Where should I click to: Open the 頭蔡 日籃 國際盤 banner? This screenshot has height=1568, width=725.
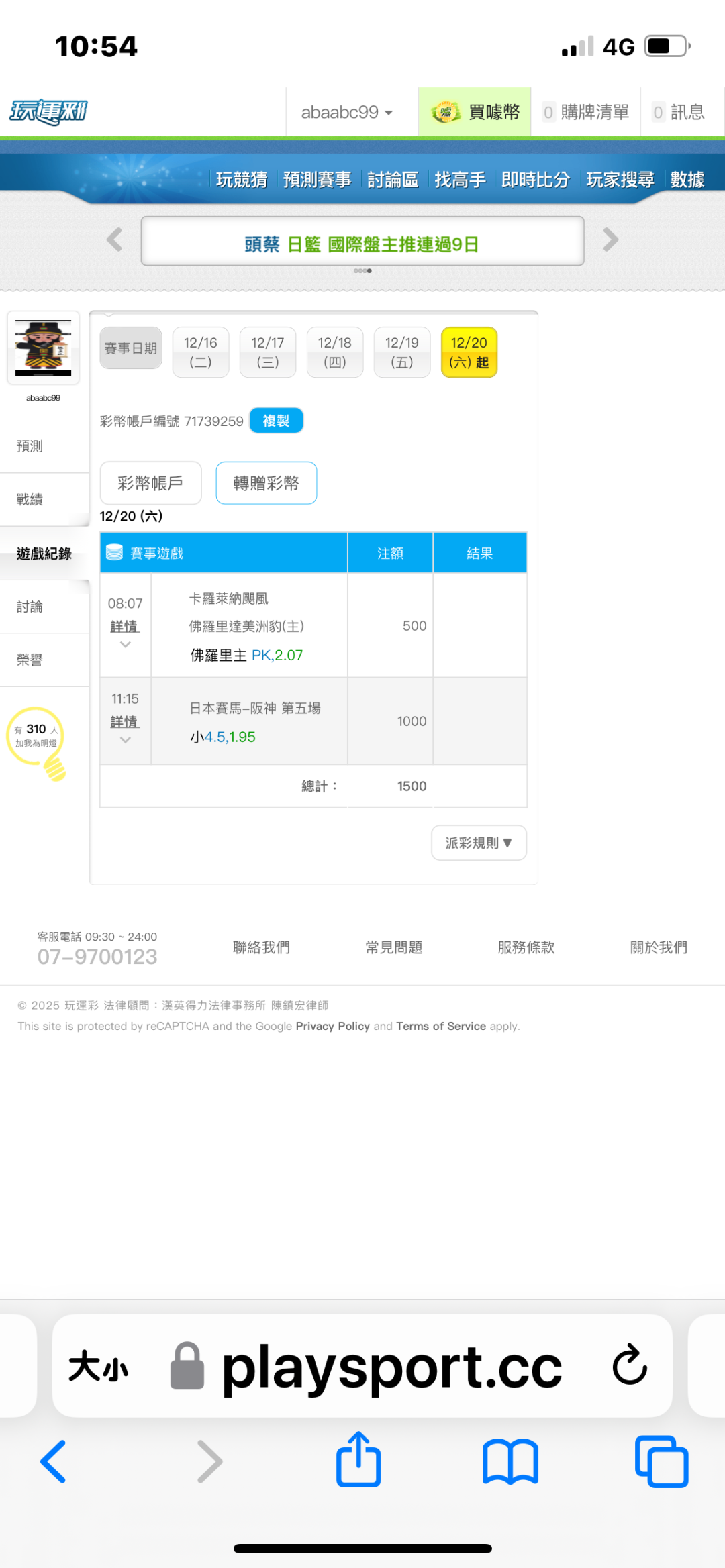[362, 242]
